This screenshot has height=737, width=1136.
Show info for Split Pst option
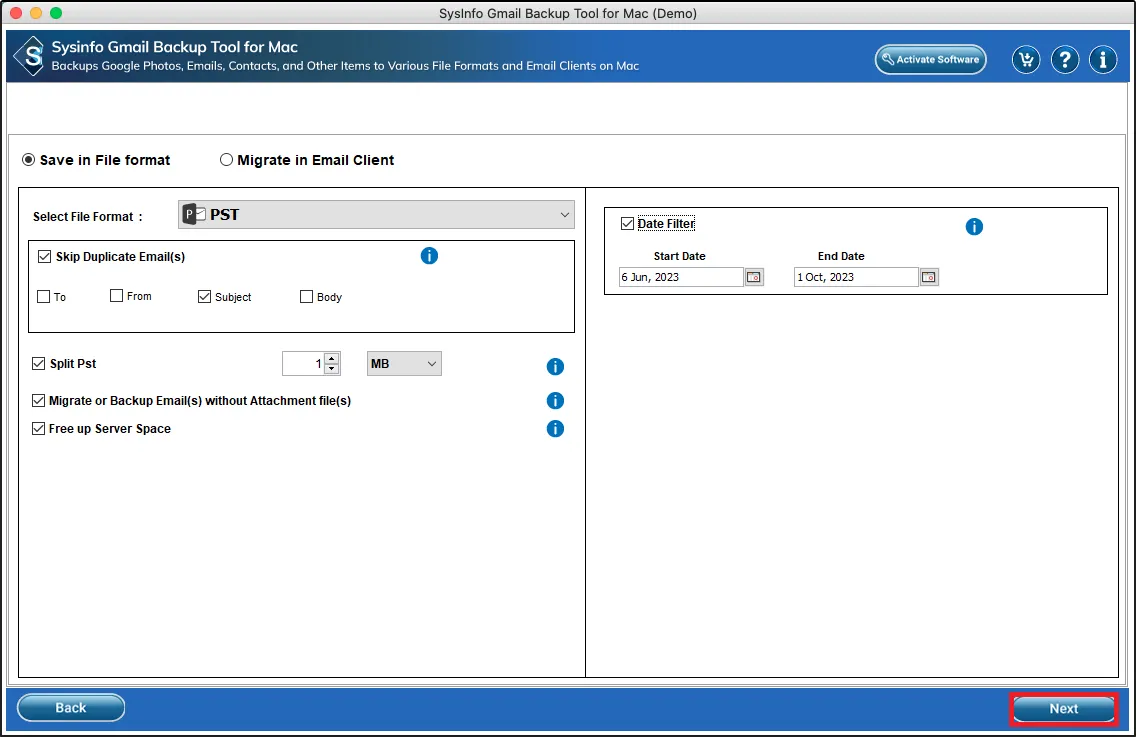coord(555,367)
